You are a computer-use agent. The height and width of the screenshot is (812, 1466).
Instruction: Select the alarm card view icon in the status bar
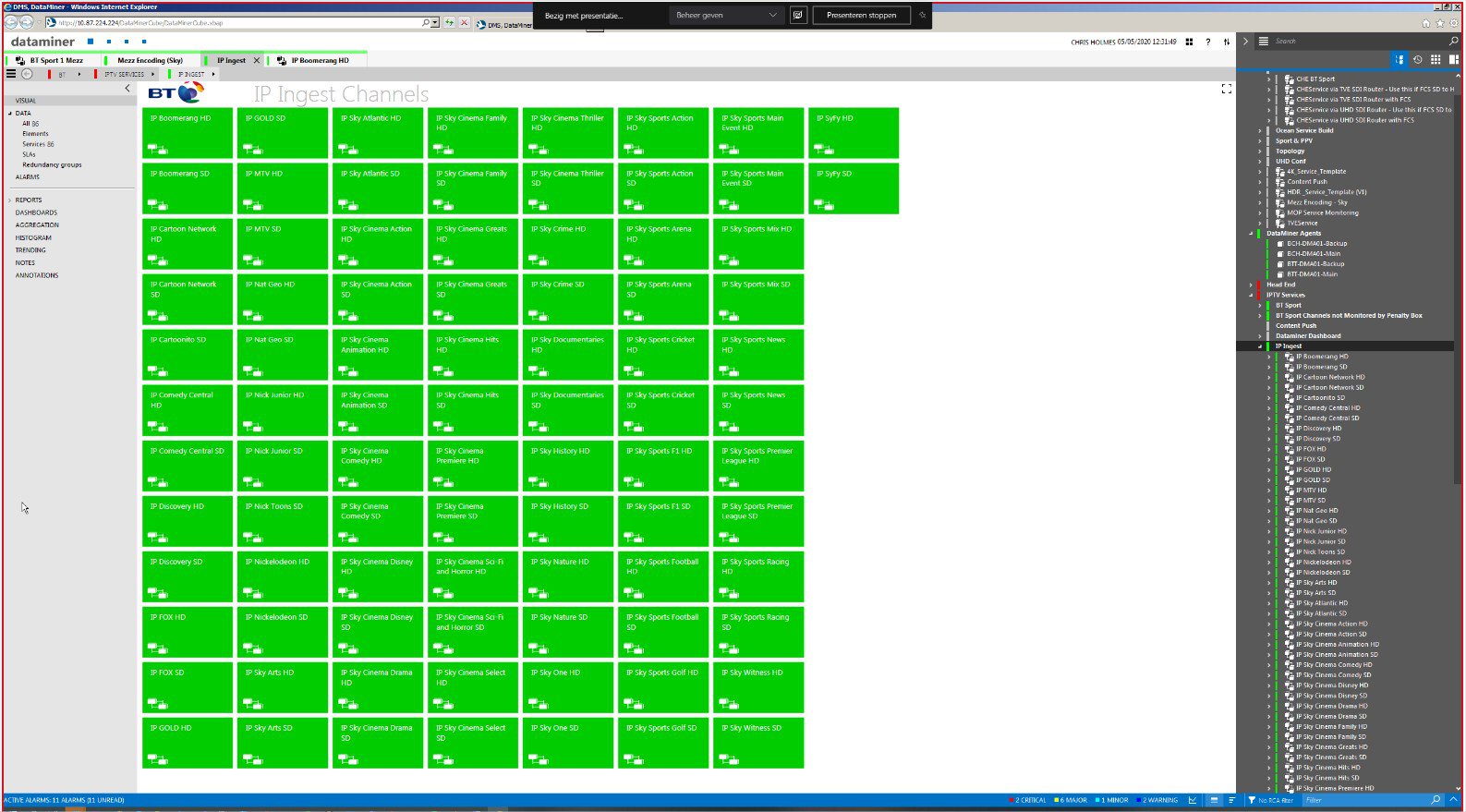1214,800
